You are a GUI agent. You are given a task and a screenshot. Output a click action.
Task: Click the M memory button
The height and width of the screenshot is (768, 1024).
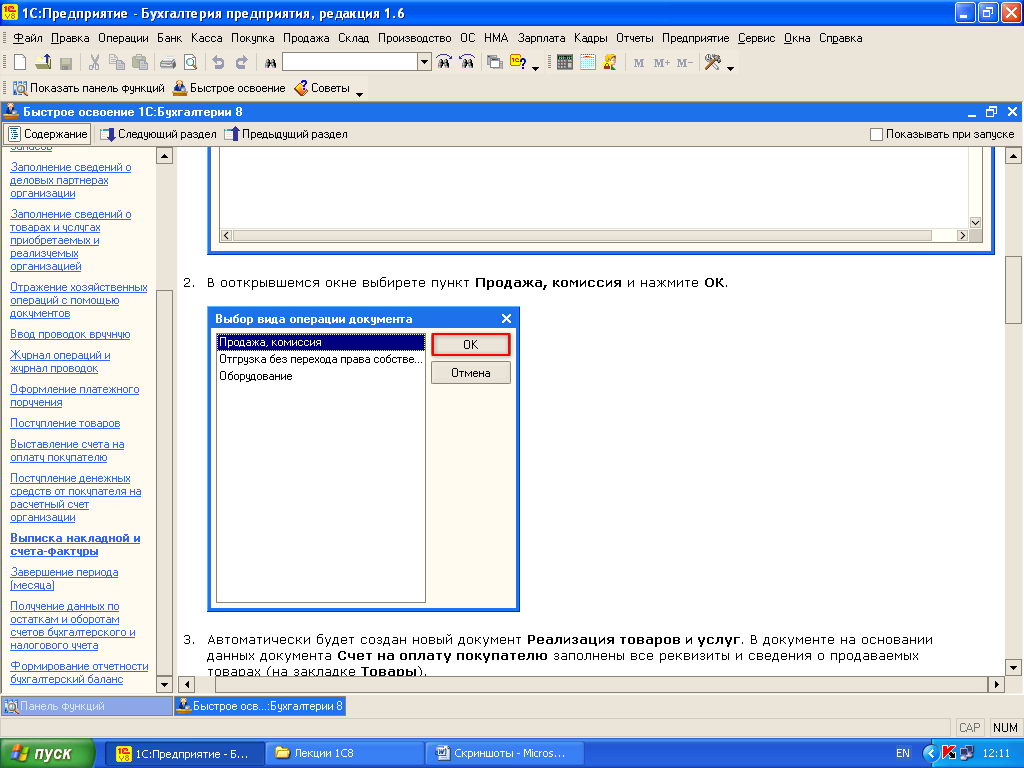(639, 63)
